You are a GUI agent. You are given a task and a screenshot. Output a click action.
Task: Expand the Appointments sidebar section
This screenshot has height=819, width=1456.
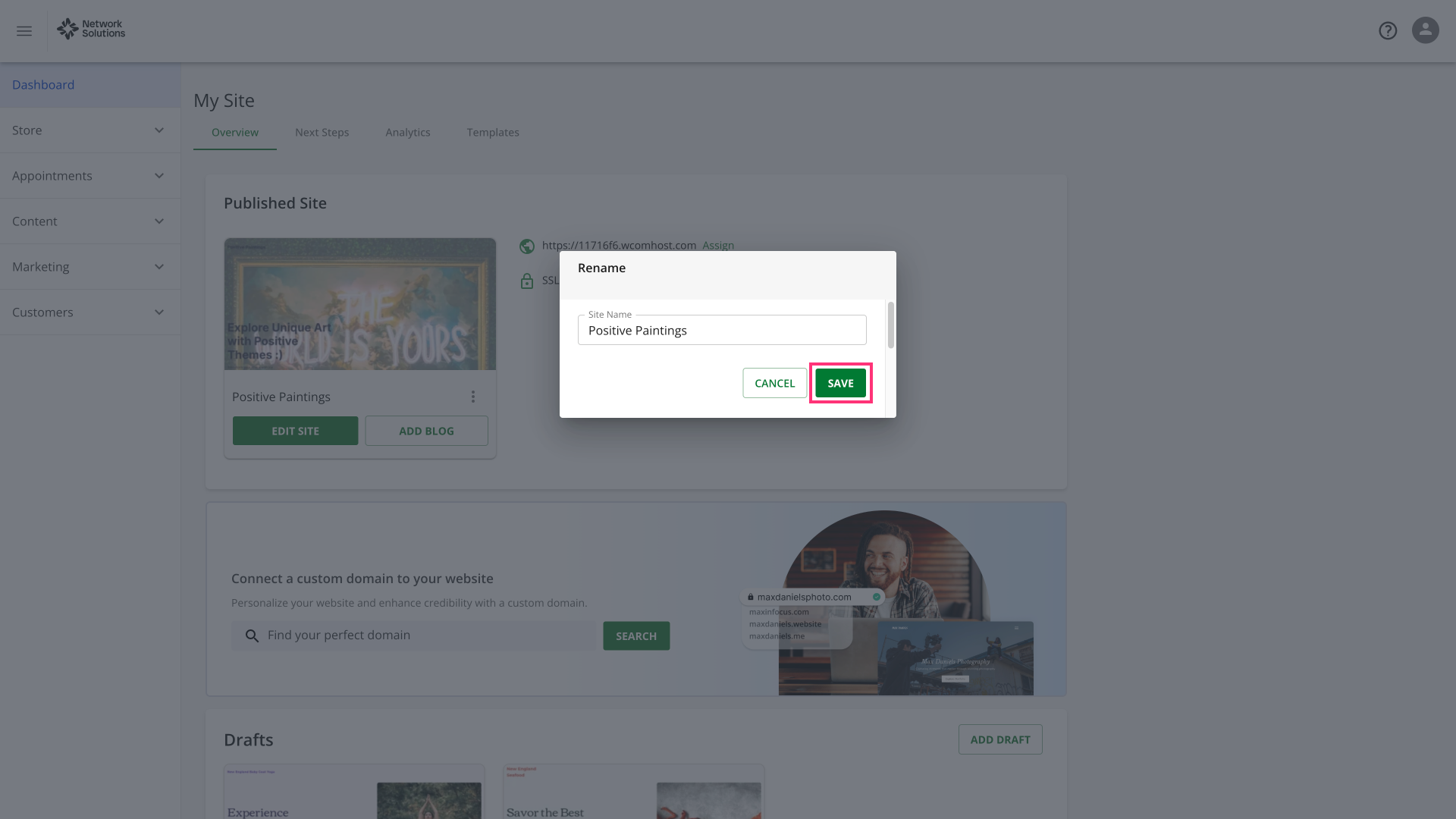coord(89,176)
